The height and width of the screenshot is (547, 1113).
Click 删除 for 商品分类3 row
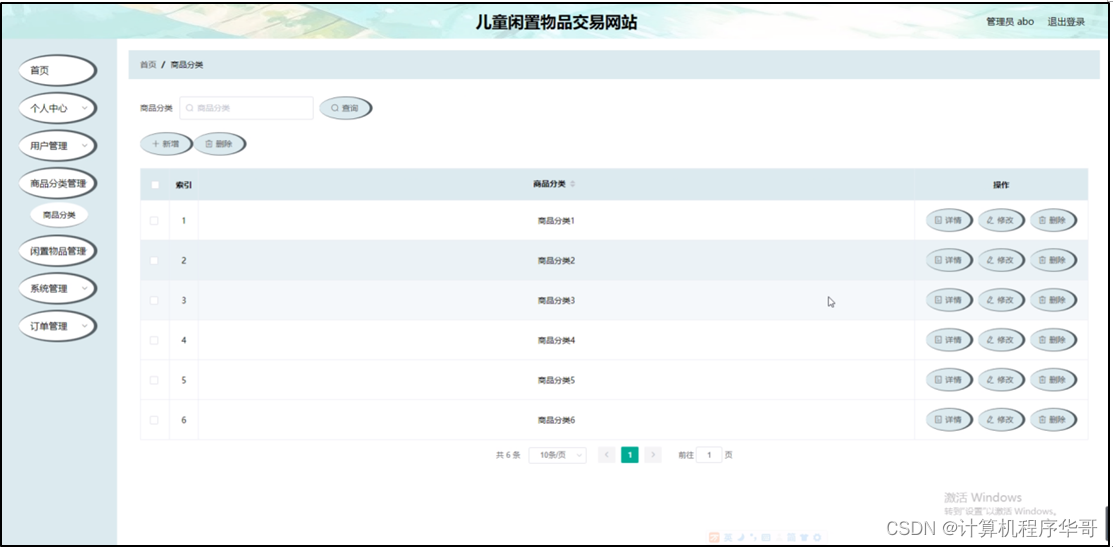click(1053, 300)
